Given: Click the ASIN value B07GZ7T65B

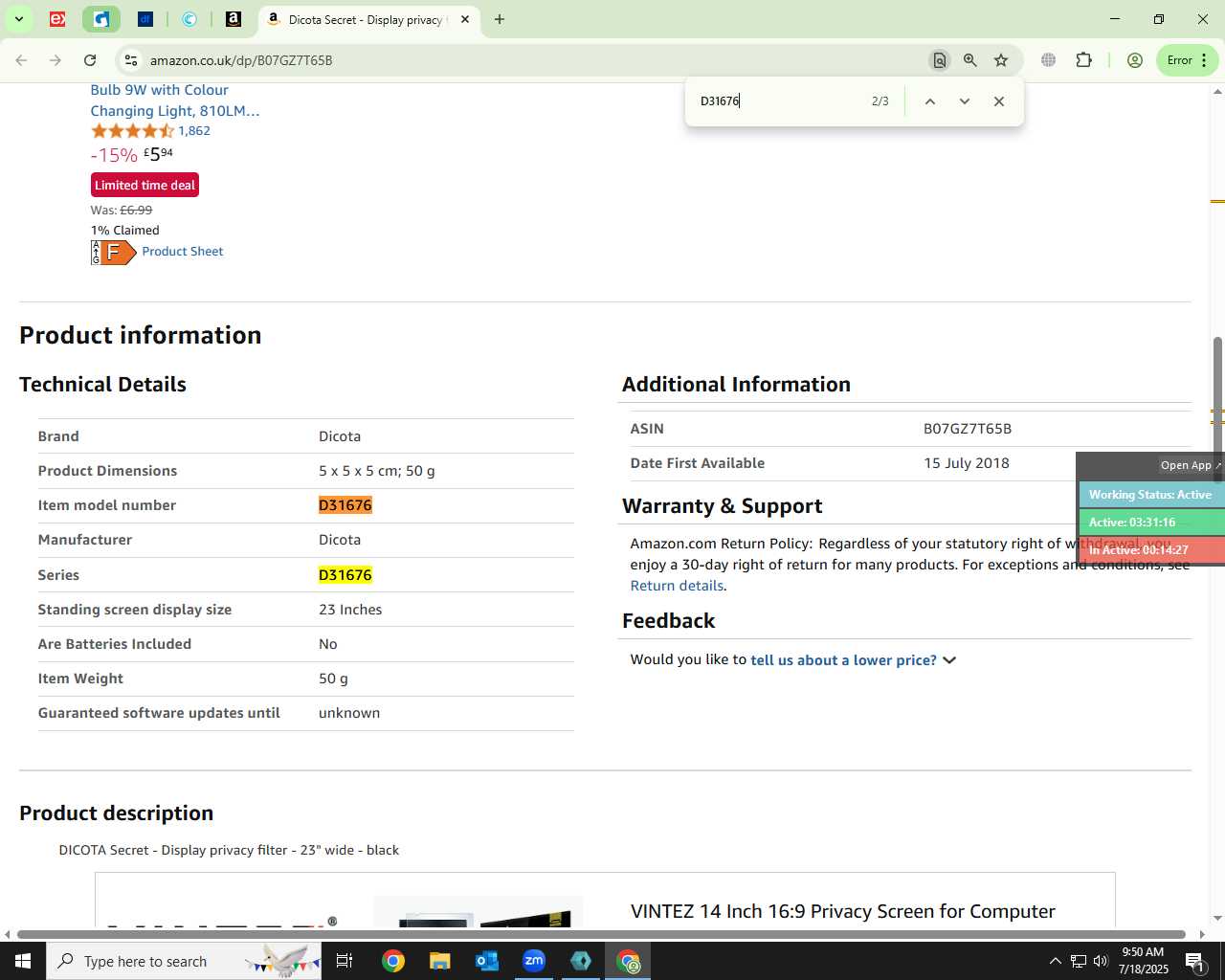Looking at the screenshot, I should (x=968, y=429).
